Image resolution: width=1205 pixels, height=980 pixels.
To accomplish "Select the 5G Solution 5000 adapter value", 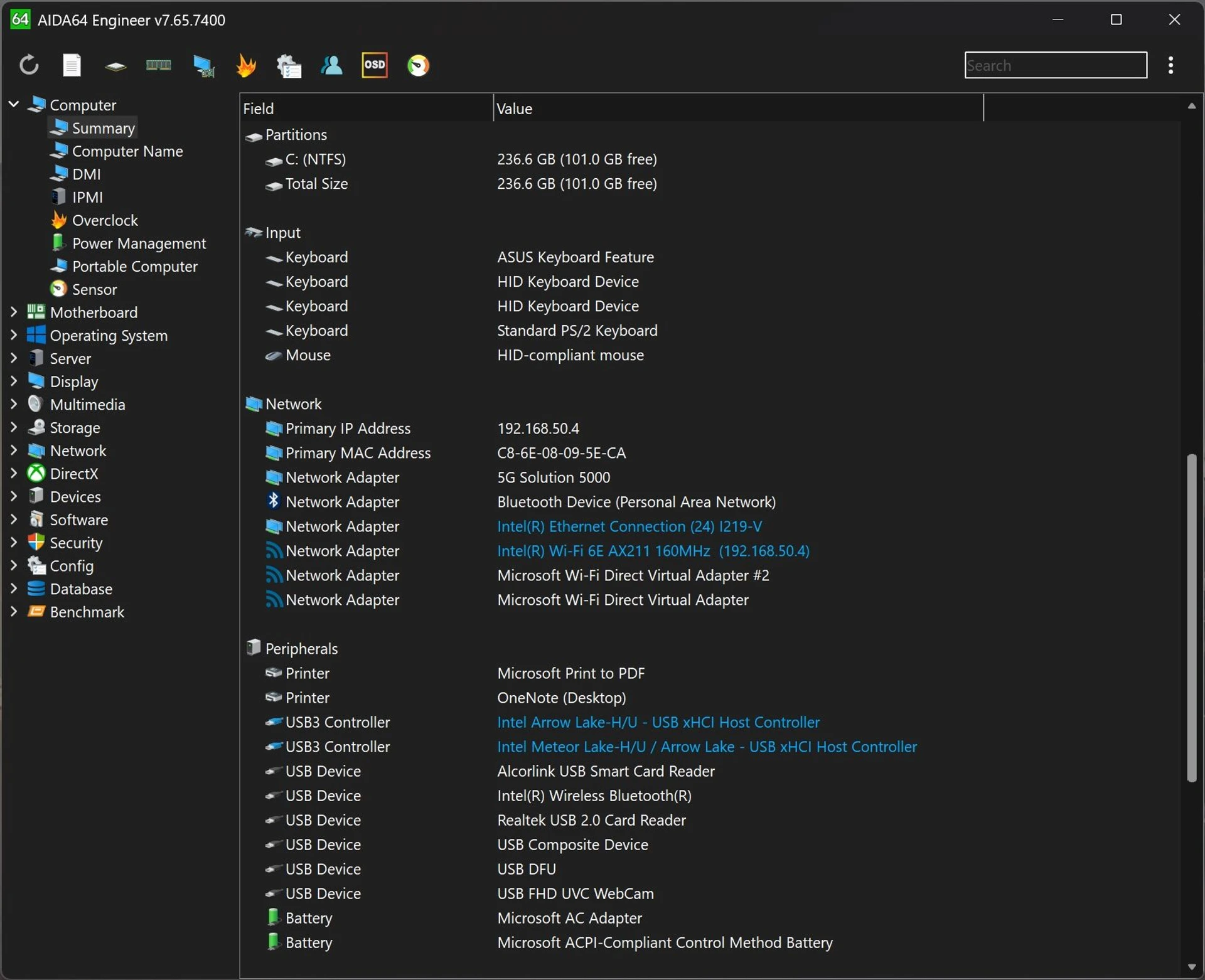I will 554,477.
